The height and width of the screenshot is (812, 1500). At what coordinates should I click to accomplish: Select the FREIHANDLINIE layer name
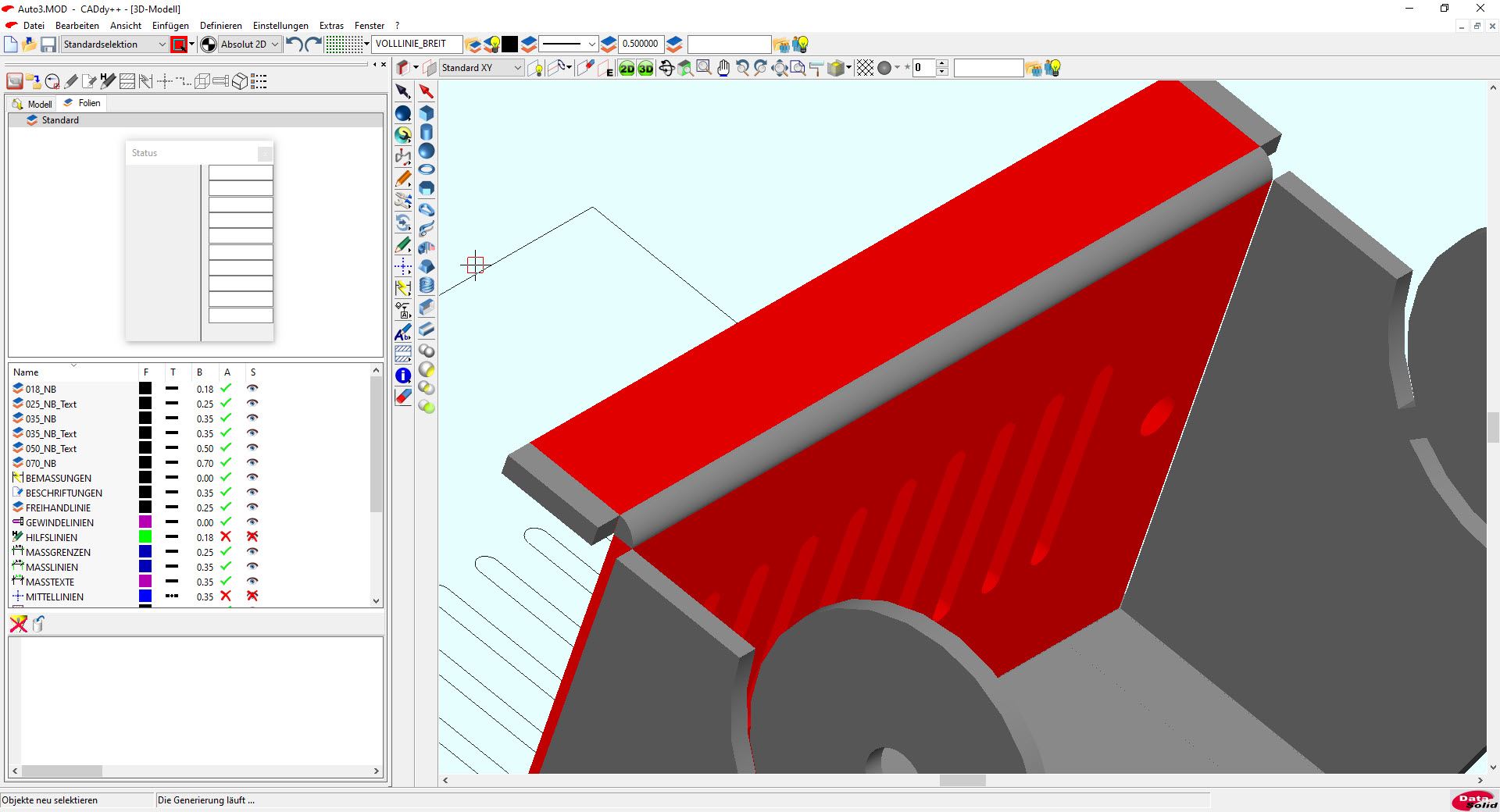point(58,507)
